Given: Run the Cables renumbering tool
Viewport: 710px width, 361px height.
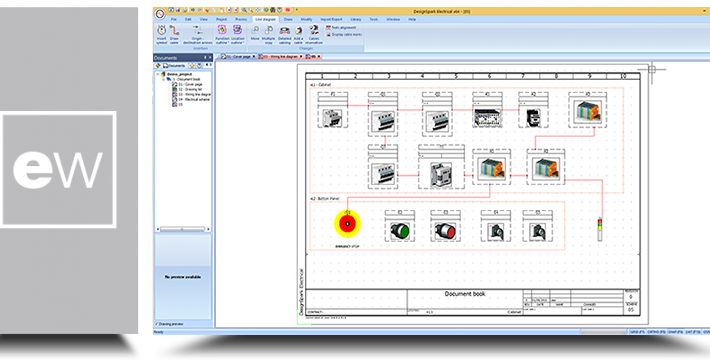Looking at the screenshot, I should click(x=314, y=34).
